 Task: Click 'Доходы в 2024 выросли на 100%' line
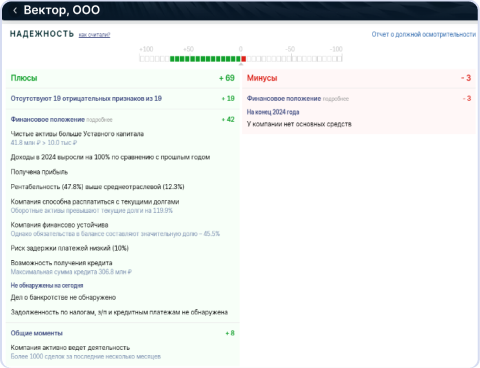coord(110,157)
